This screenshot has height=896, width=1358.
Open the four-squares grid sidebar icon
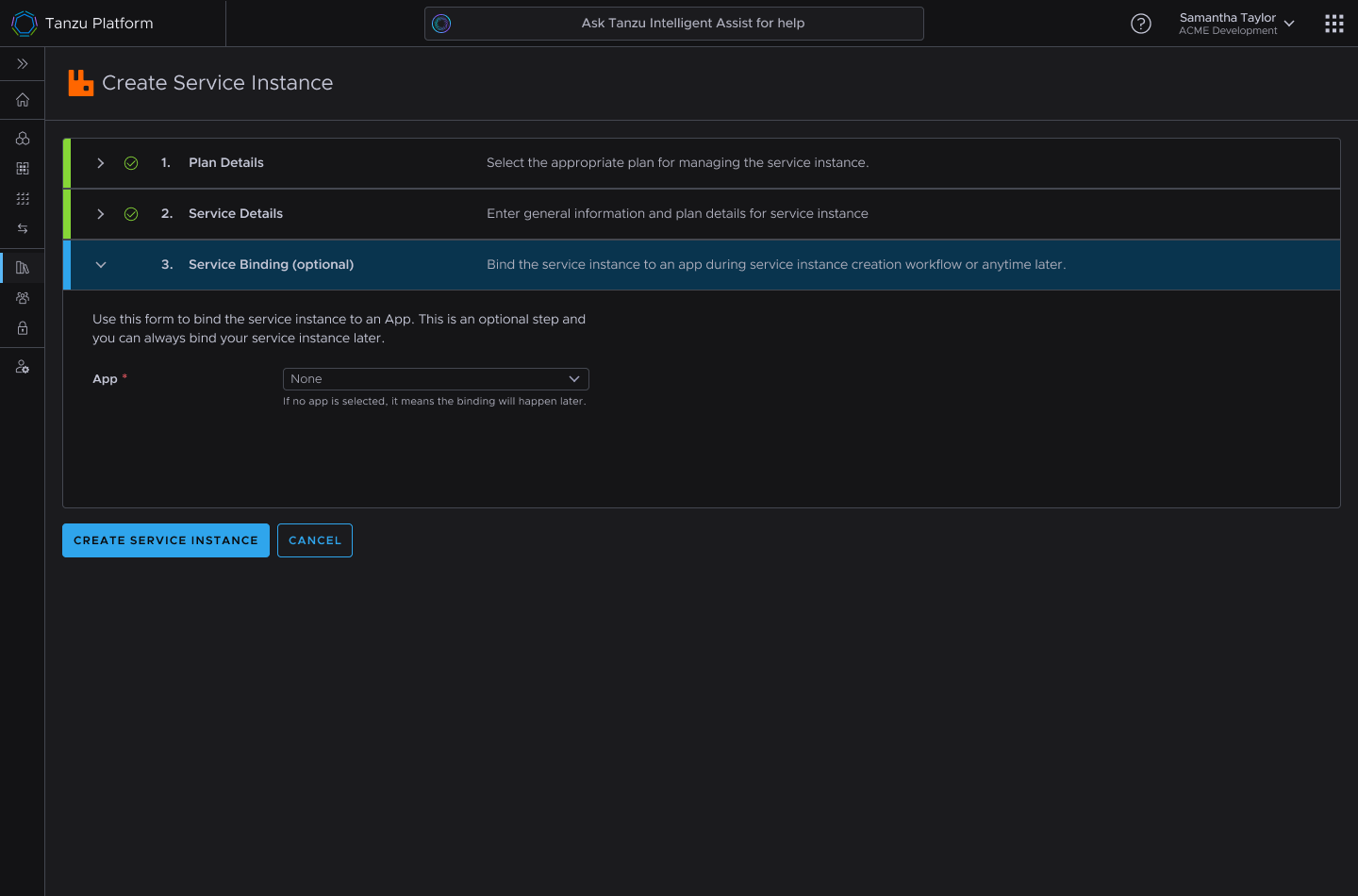coord(23,169)
